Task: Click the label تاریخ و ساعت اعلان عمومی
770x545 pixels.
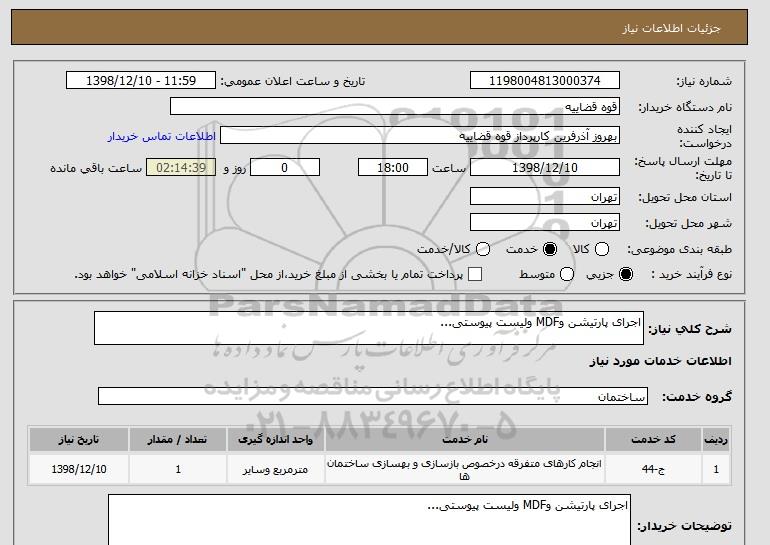Action: tap(293, 82)
